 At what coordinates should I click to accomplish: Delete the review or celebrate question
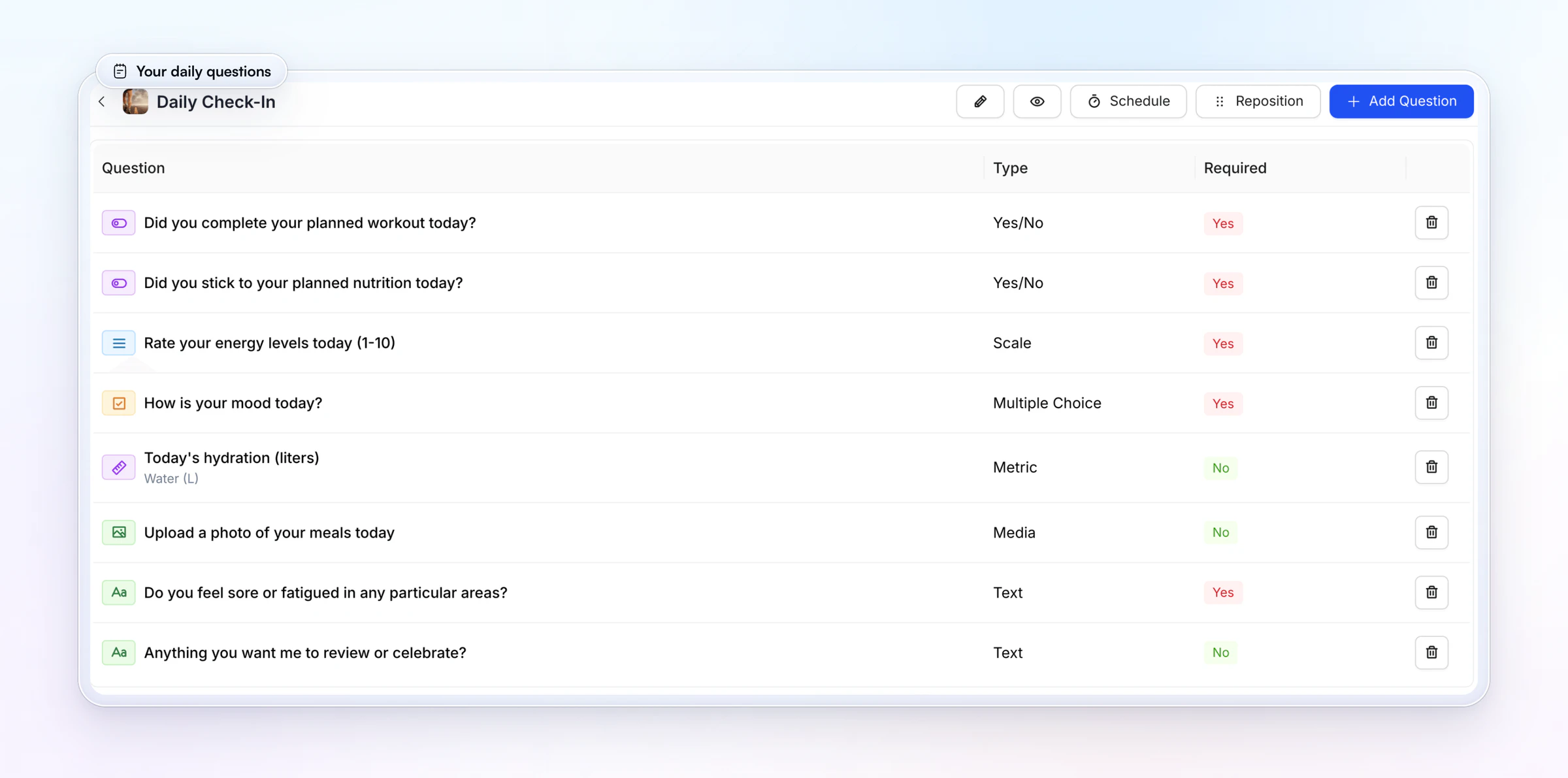[1431, 653]
